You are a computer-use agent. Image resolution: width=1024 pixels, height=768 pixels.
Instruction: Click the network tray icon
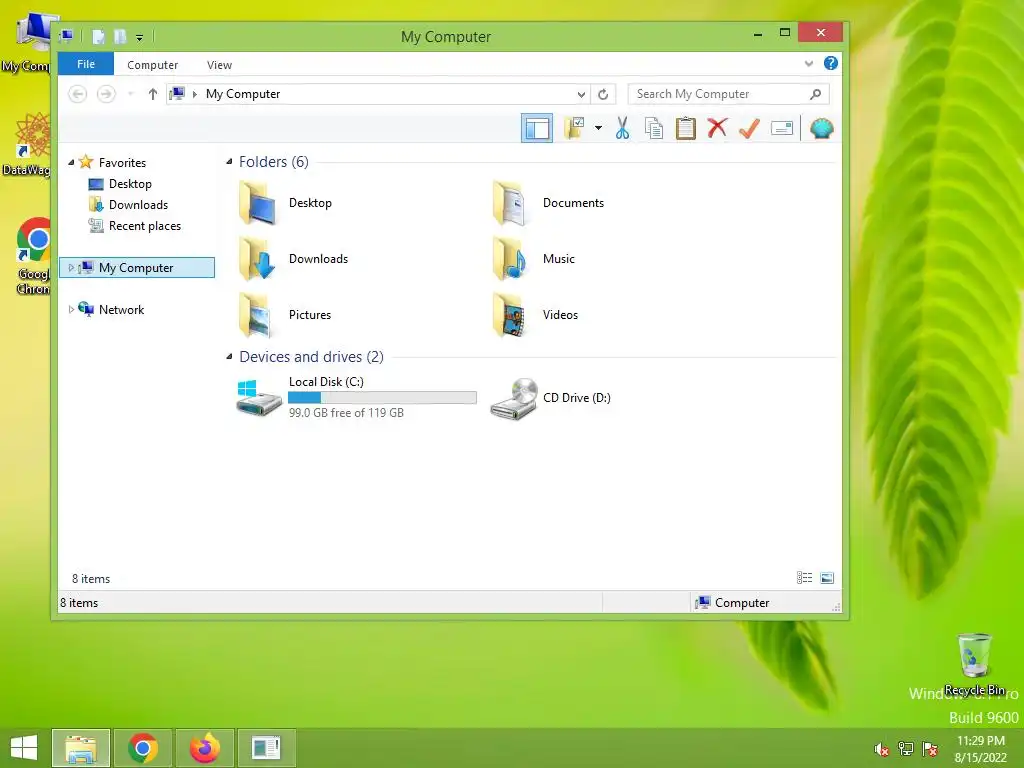(x=906, y=749)
